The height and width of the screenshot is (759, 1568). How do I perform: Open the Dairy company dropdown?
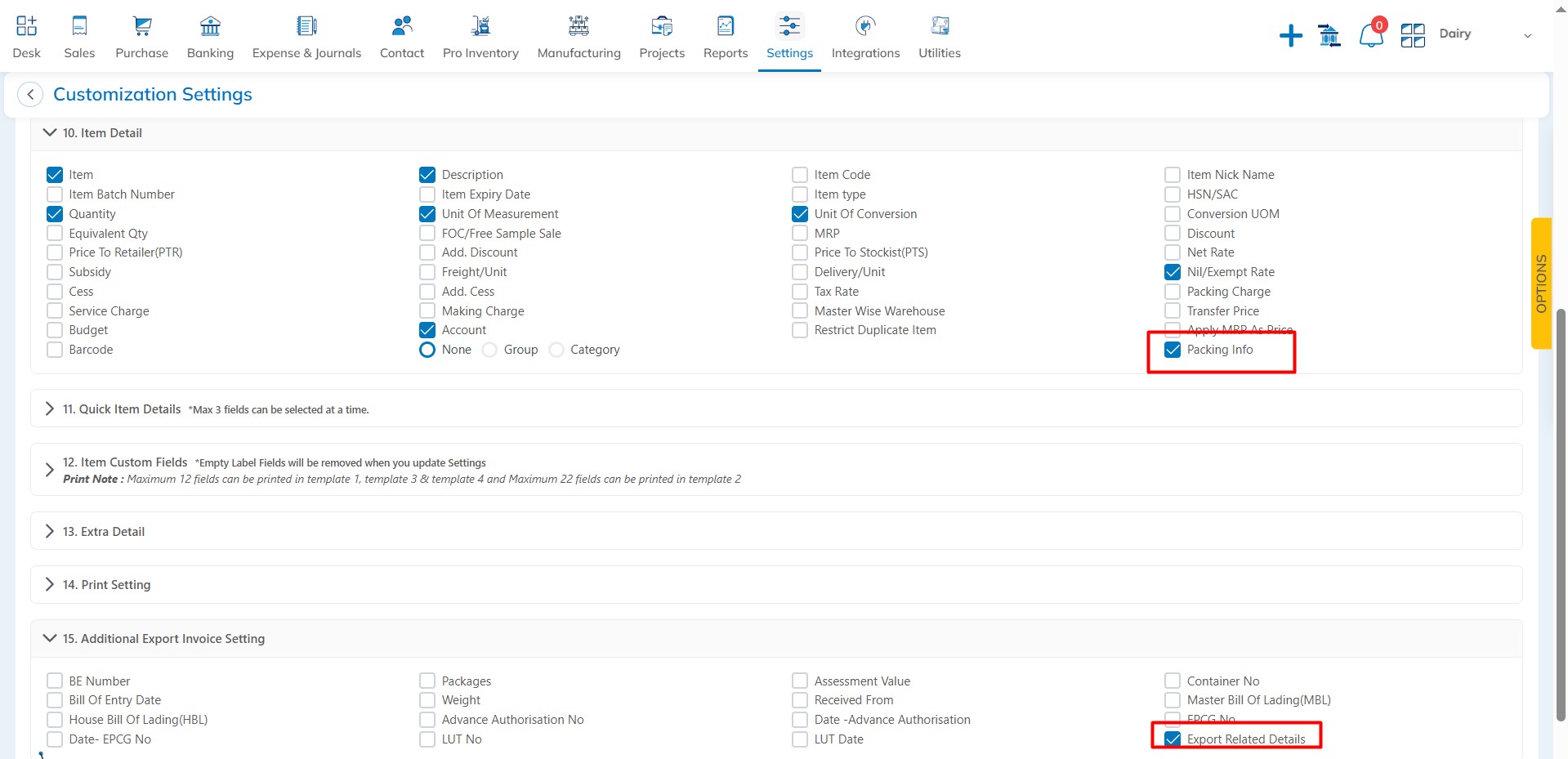pos(1485,34)
